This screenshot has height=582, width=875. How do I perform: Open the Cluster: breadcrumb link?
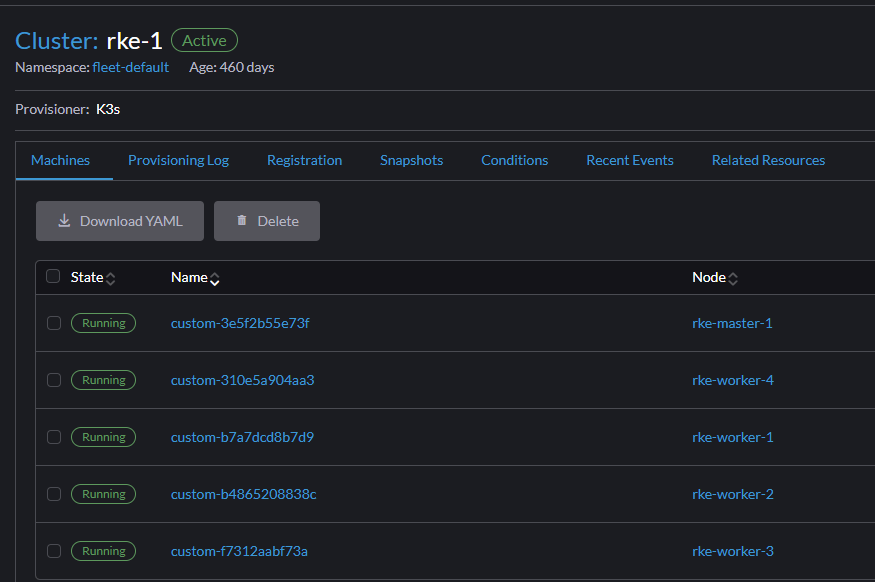pos(56,41)
